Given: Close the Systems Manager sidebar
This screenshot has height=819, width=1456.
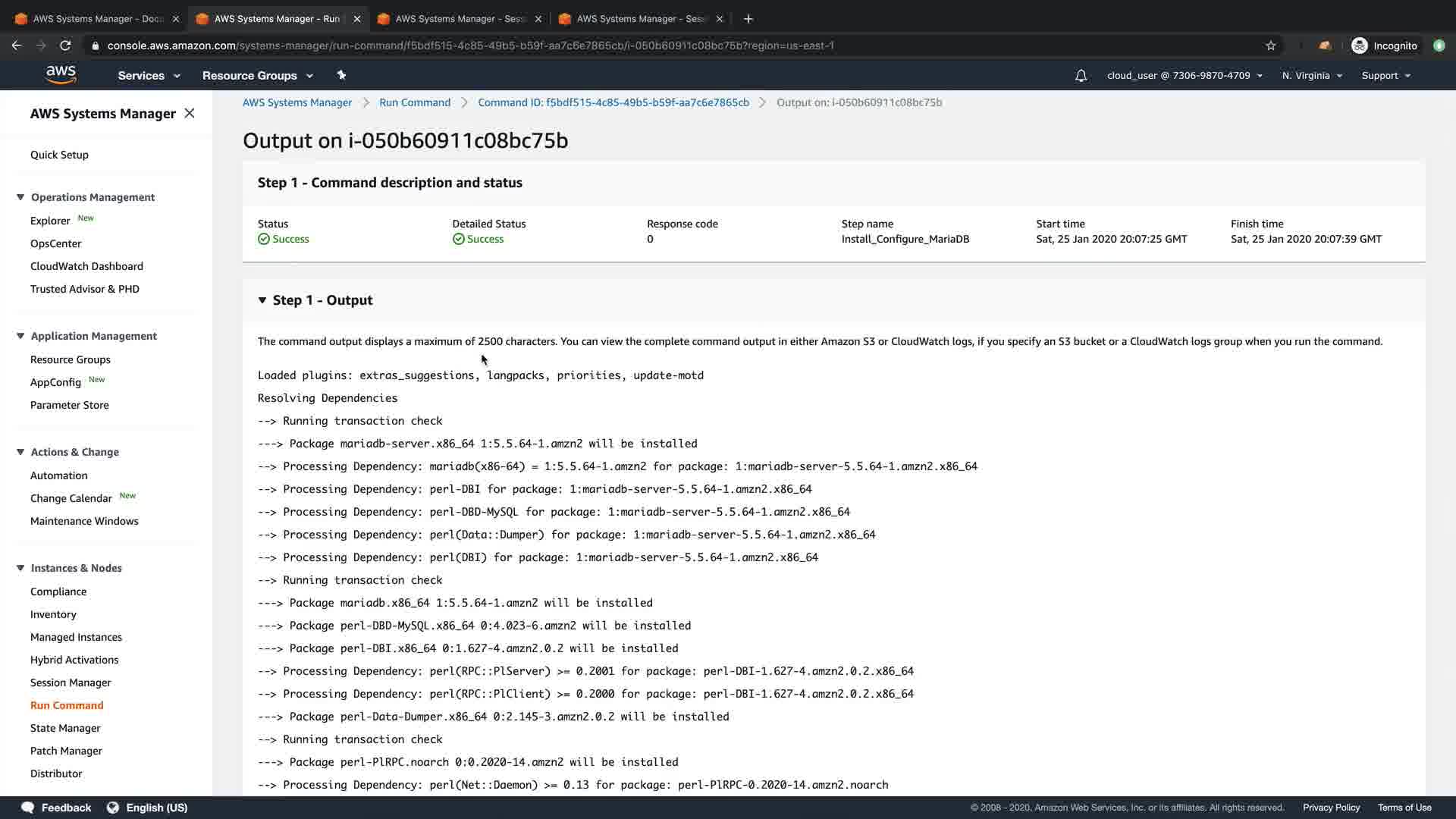Looking at the screenshot, I should coord(190,113).
